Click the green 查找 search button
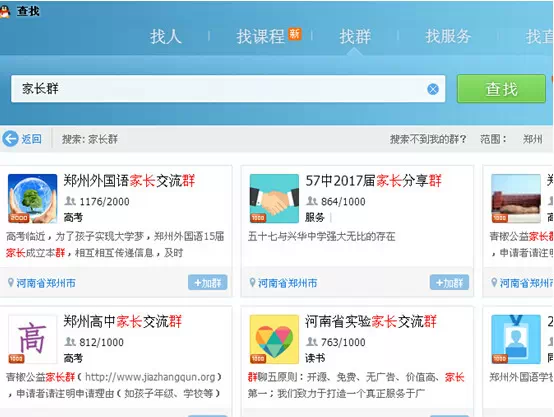Viewport: 554px width, 417px height. click(x=501, y=89)
